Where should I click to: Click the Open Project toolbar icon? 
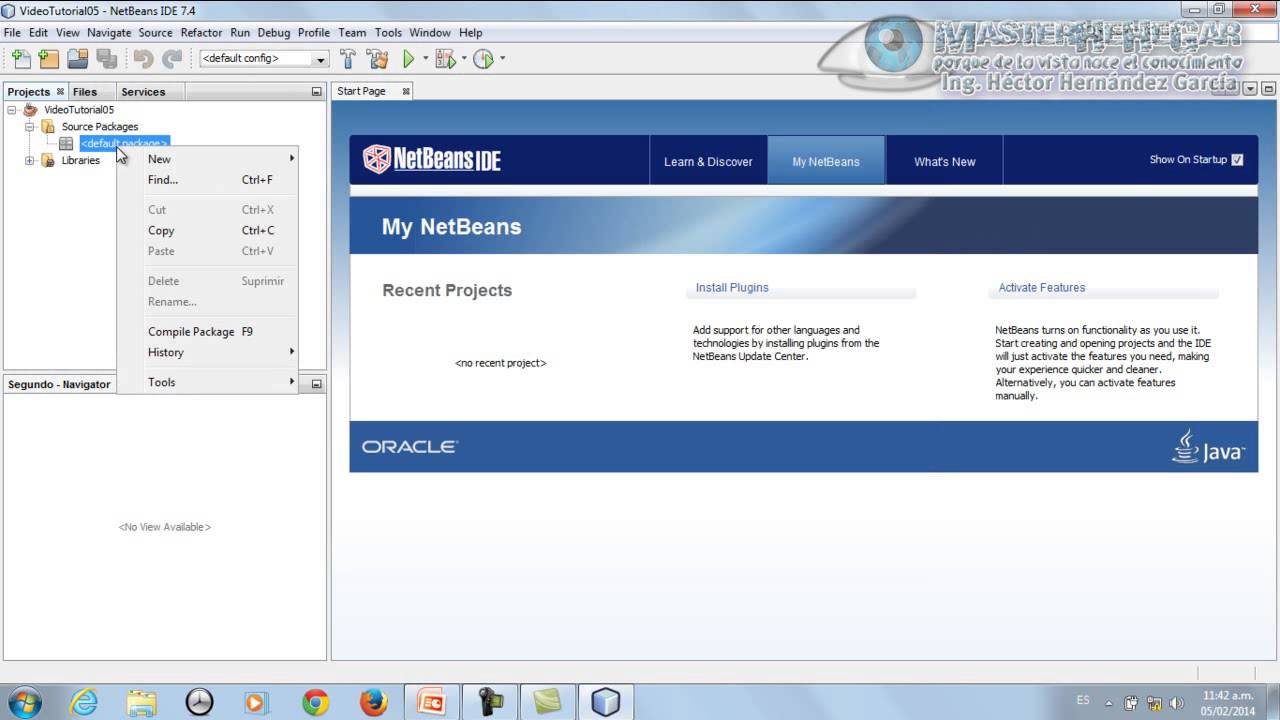77,59
